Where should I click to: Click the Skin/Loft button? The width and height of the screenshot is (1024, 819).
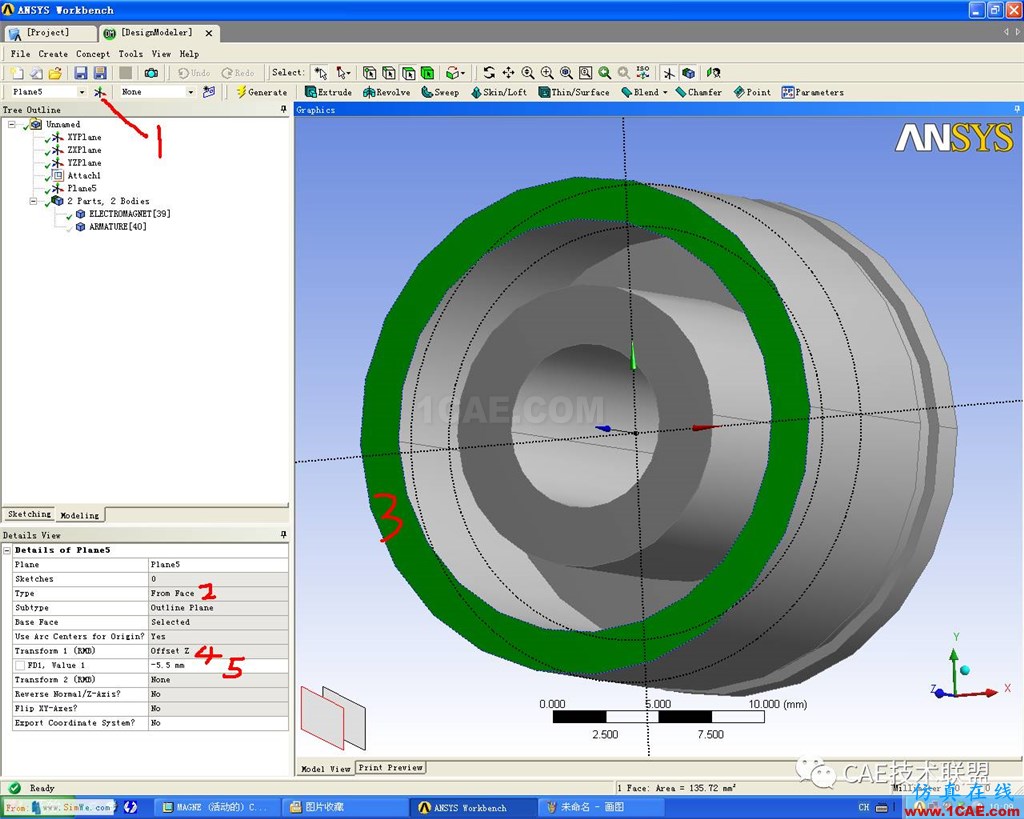click(499, 92)
